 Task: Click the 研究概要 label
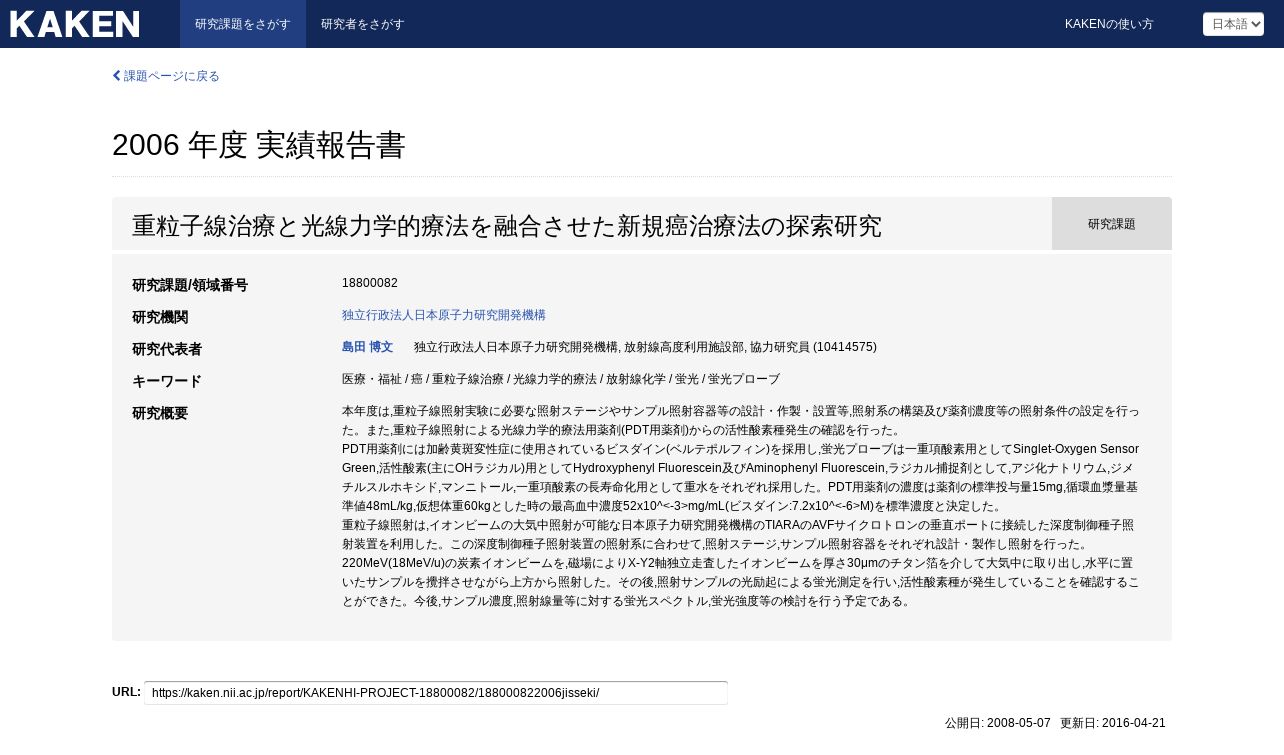coord(160,413)
